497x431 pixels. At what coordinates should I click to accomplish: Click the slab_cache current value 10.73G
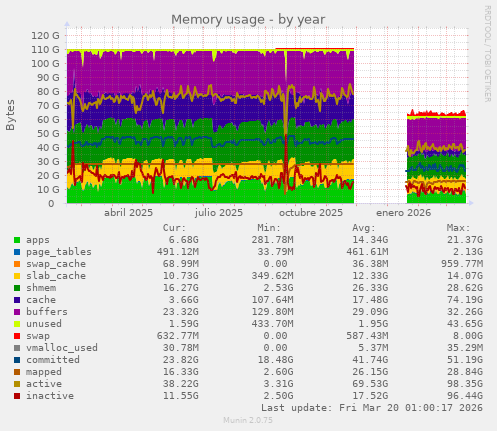pos(181,276)
